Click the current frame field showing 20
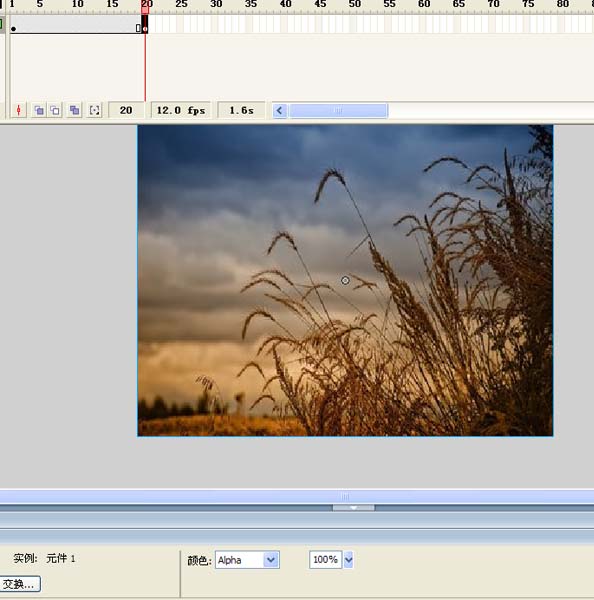The image size is (594, 600). pyautogui.click(x=126, y=110)
